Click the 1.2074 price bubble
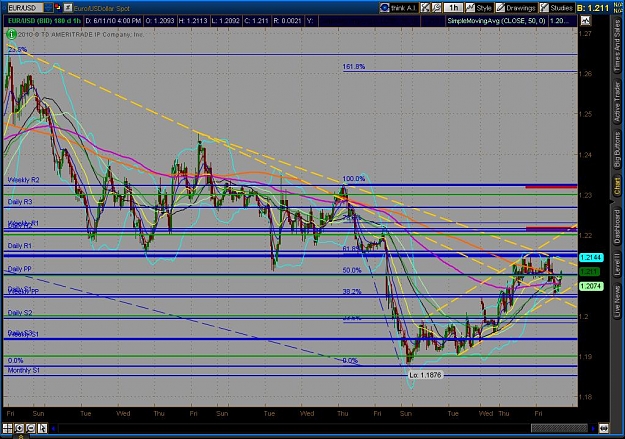 (x=591, y=286)
